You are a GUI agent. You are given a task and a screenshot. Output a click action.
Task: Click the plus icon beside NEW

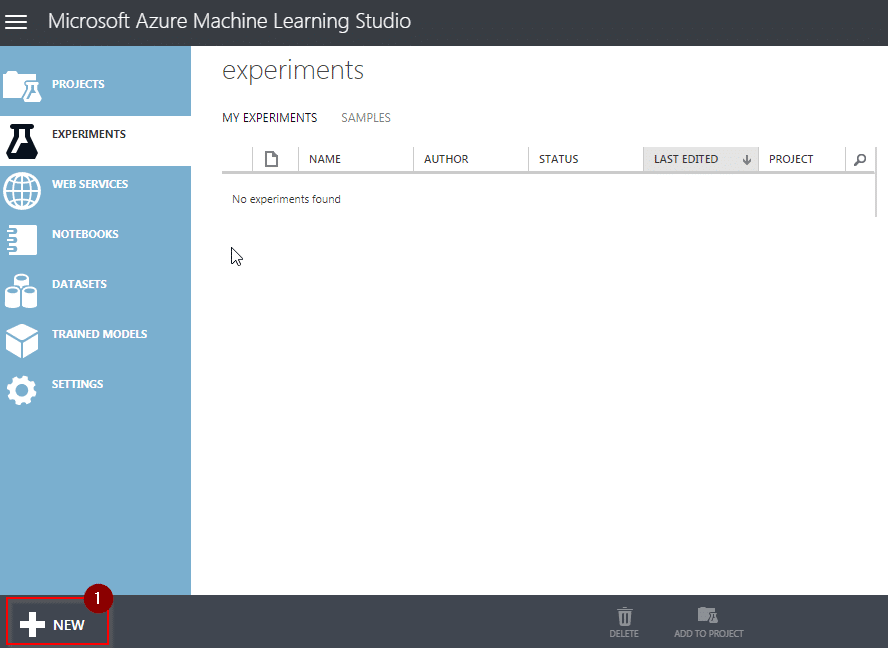point(32,625)
